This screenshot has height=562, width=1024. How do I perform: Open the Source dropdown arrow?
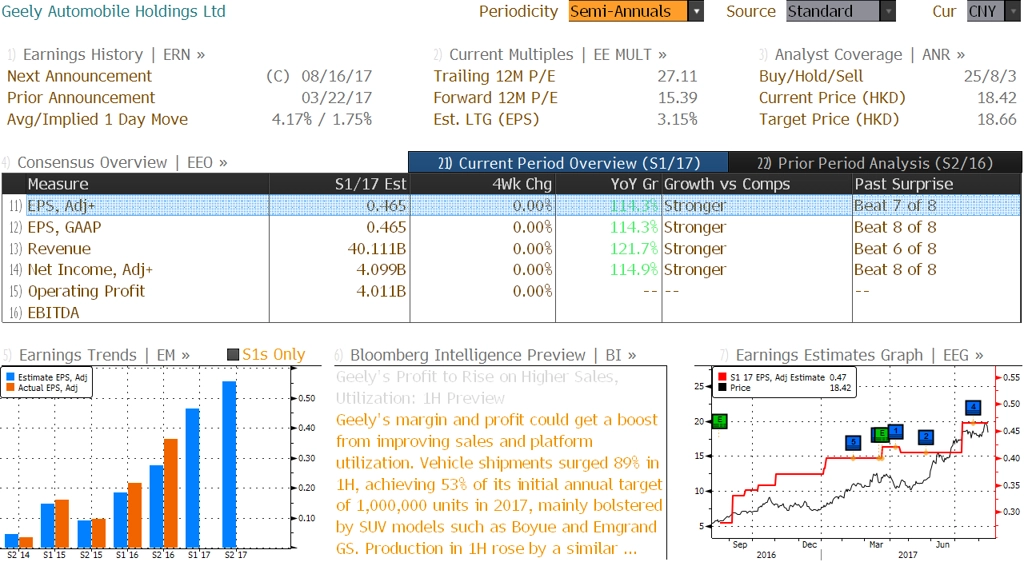(x=888, y=11)
